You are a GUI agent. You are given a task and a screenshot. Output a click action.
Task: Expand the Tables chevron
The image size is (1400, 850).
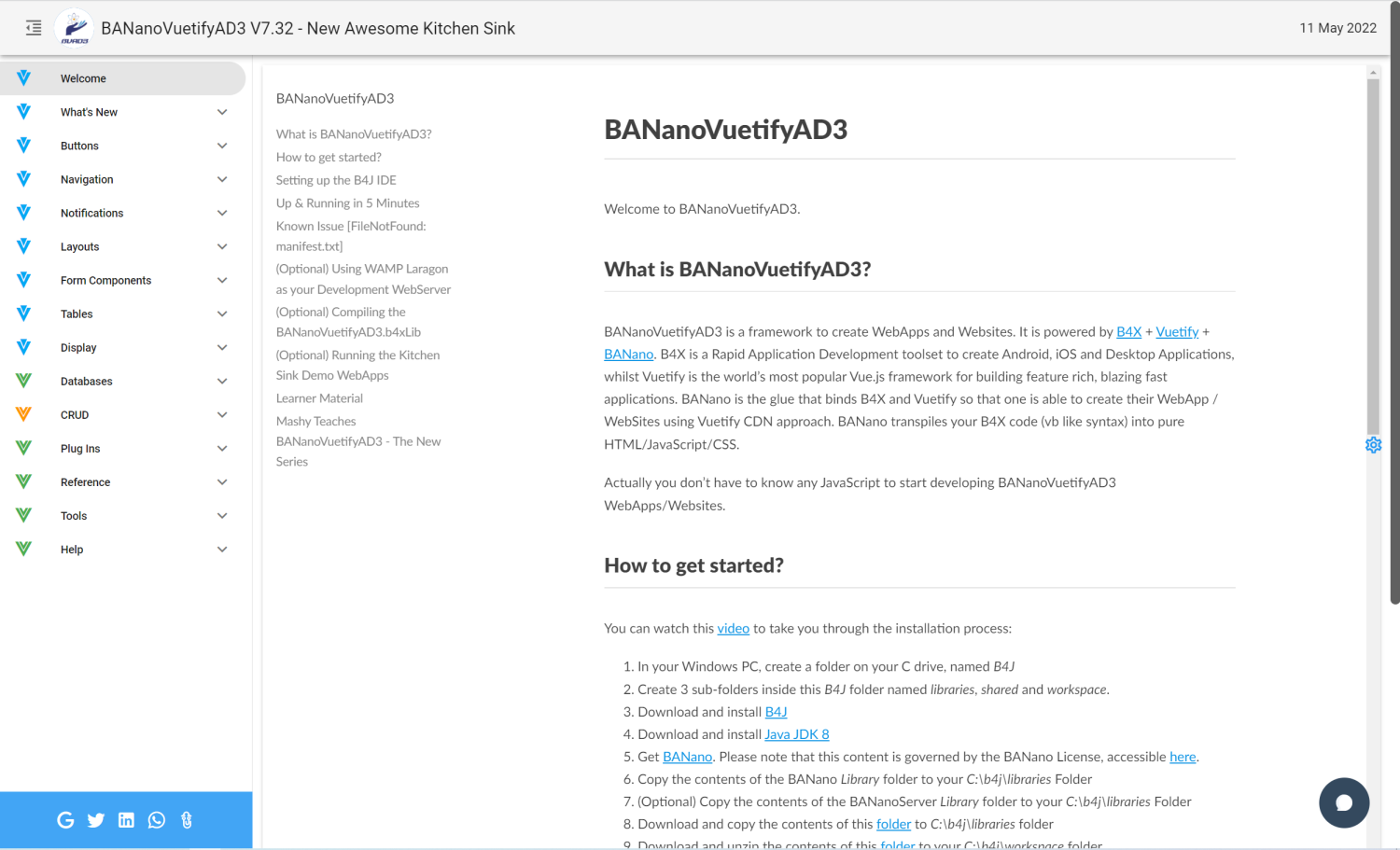222,314
